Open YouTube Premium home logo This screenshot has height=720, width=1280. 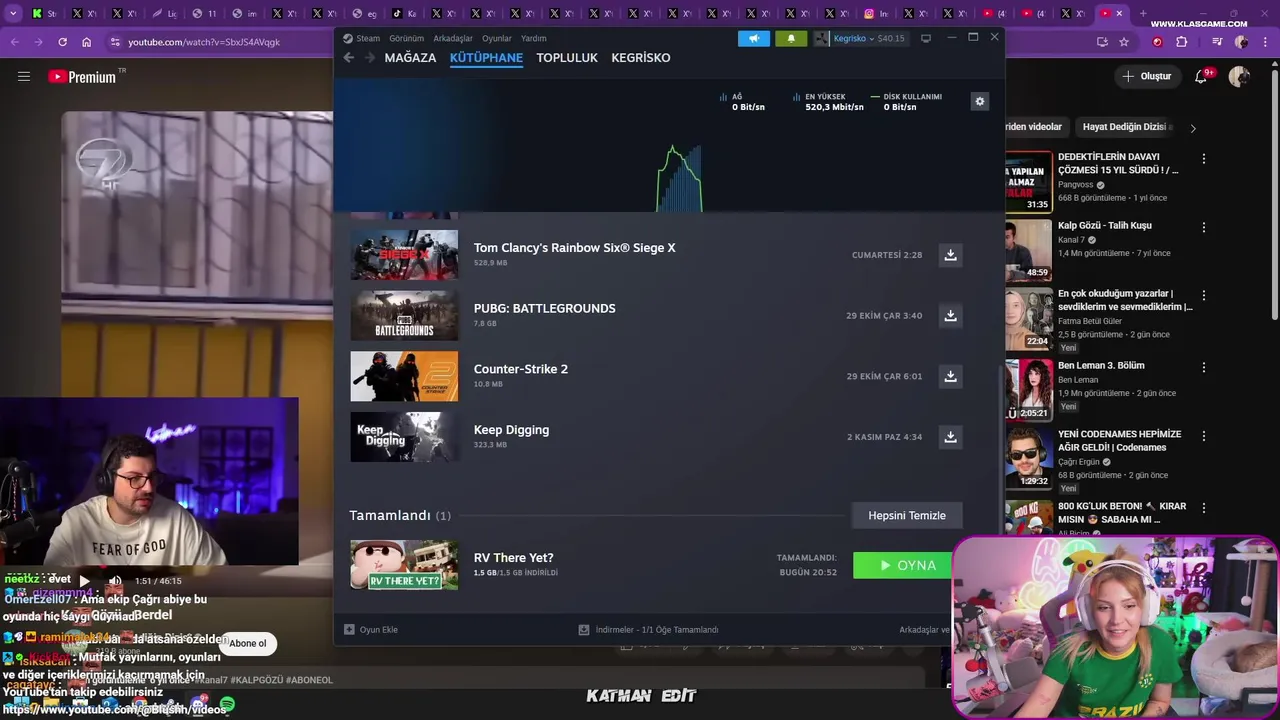pos(82,77)
